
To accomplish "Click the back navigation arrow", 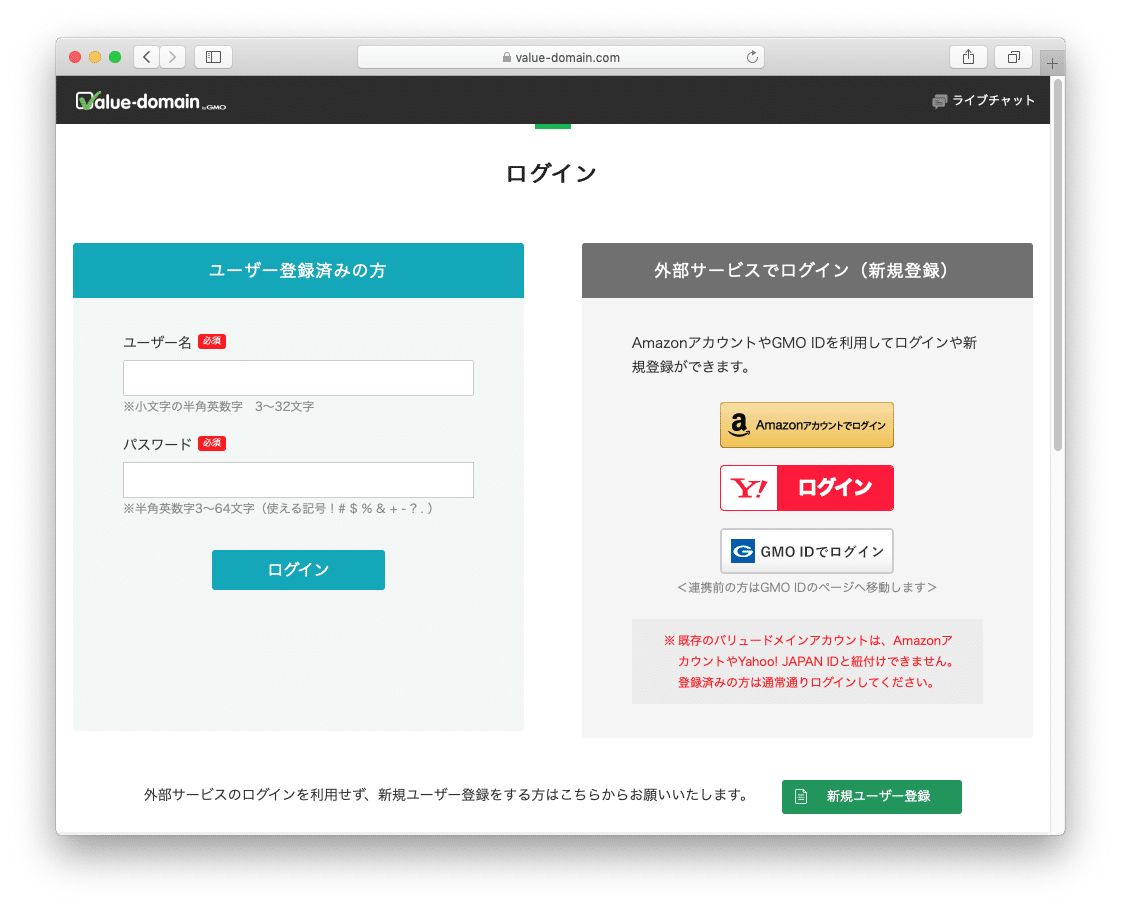I will pyautogui.click(x=146, y=57).
